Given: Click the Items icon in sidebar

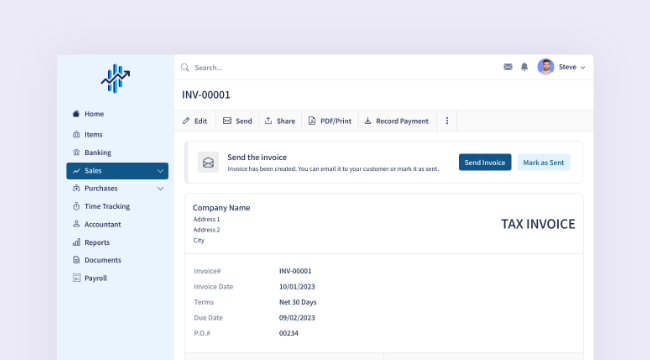Looking at the screenshot, I should point(76,134).
